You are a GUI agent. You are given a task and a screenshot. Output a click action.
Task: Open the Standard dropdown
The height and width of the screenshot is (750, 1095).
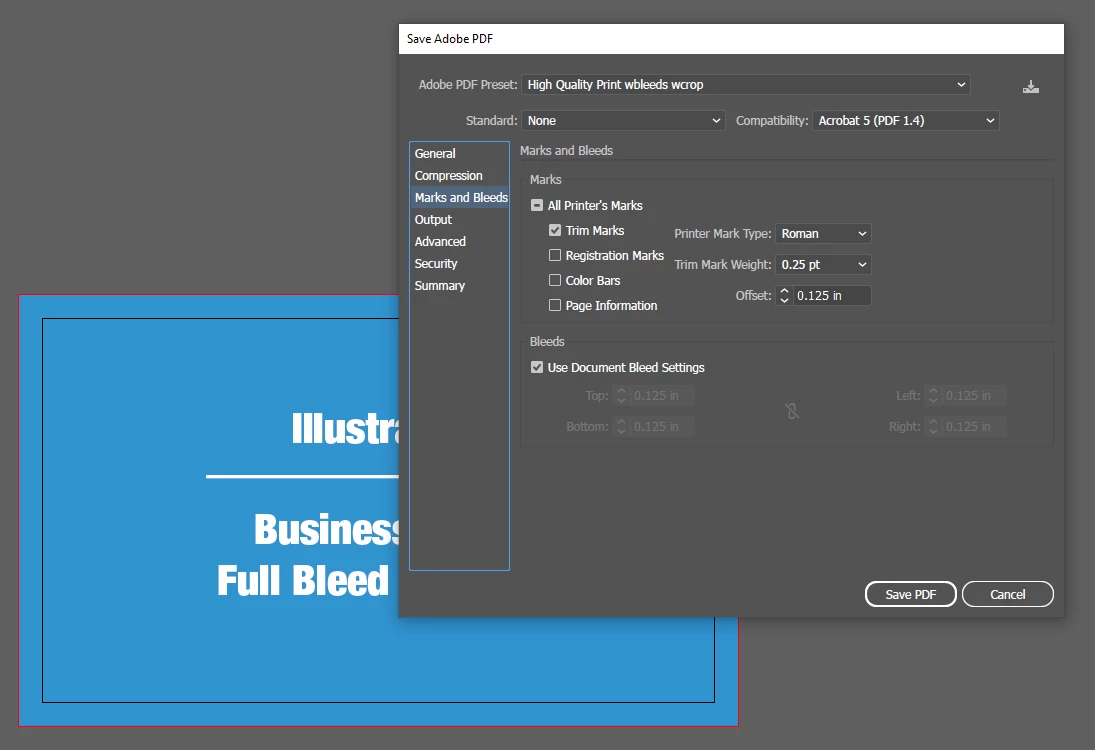click(623, 121)
